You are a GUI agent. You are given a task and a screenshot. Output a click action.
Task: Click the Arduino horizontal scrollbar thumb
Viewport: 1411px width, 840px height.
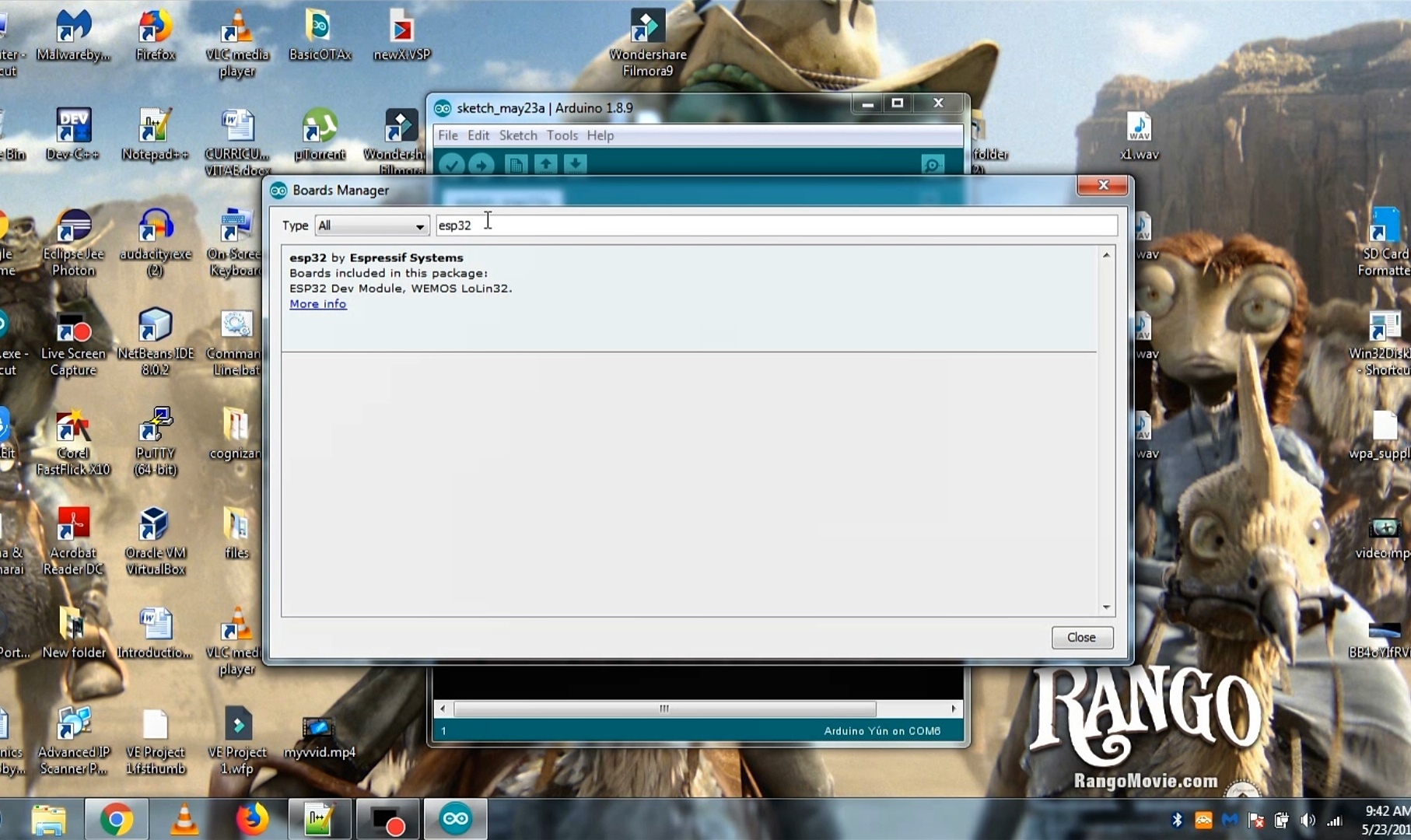[664, 709]
